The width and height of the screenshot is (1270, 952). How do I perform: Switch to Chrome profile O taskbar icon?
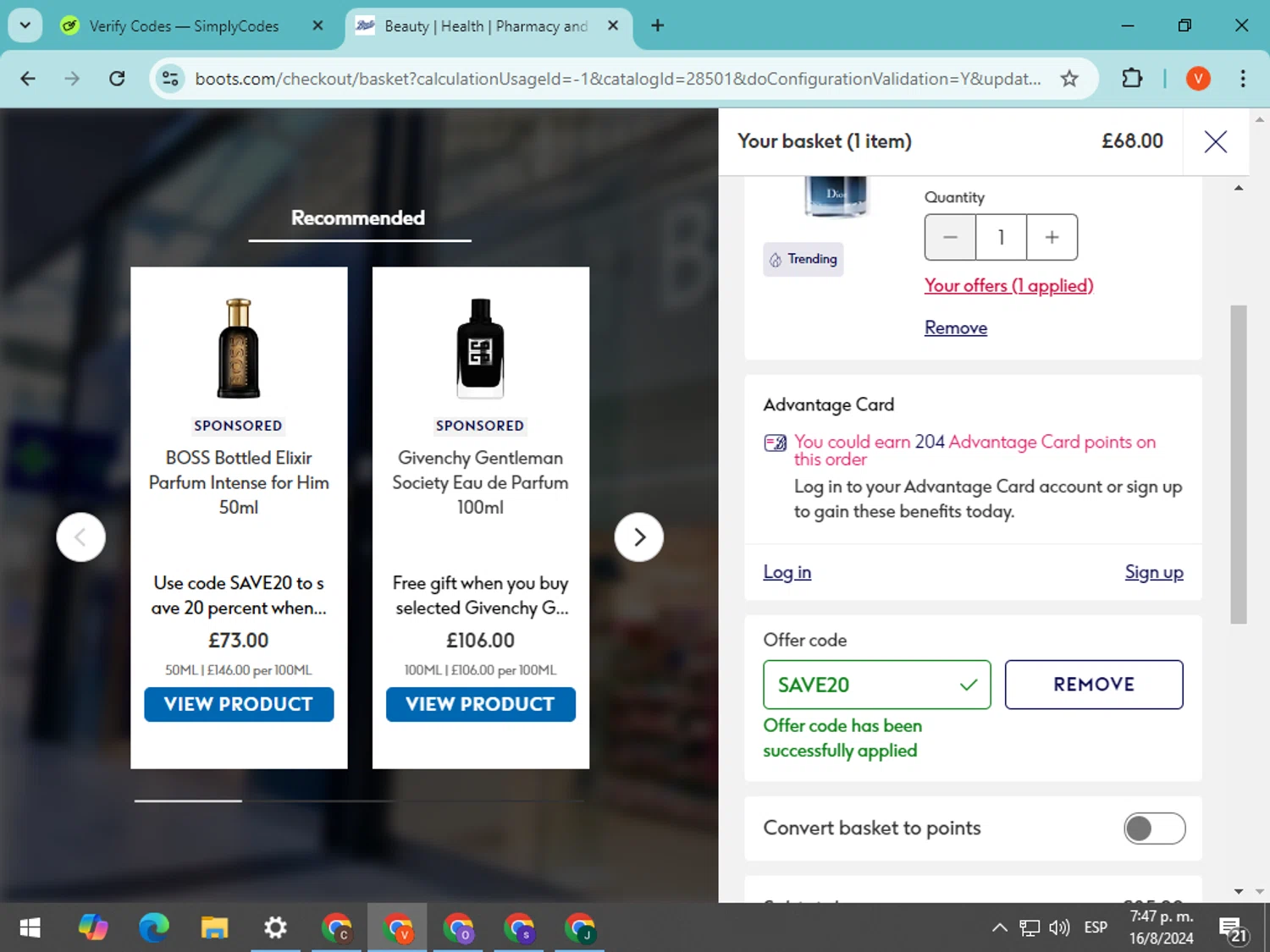click(x=458, y=928)
